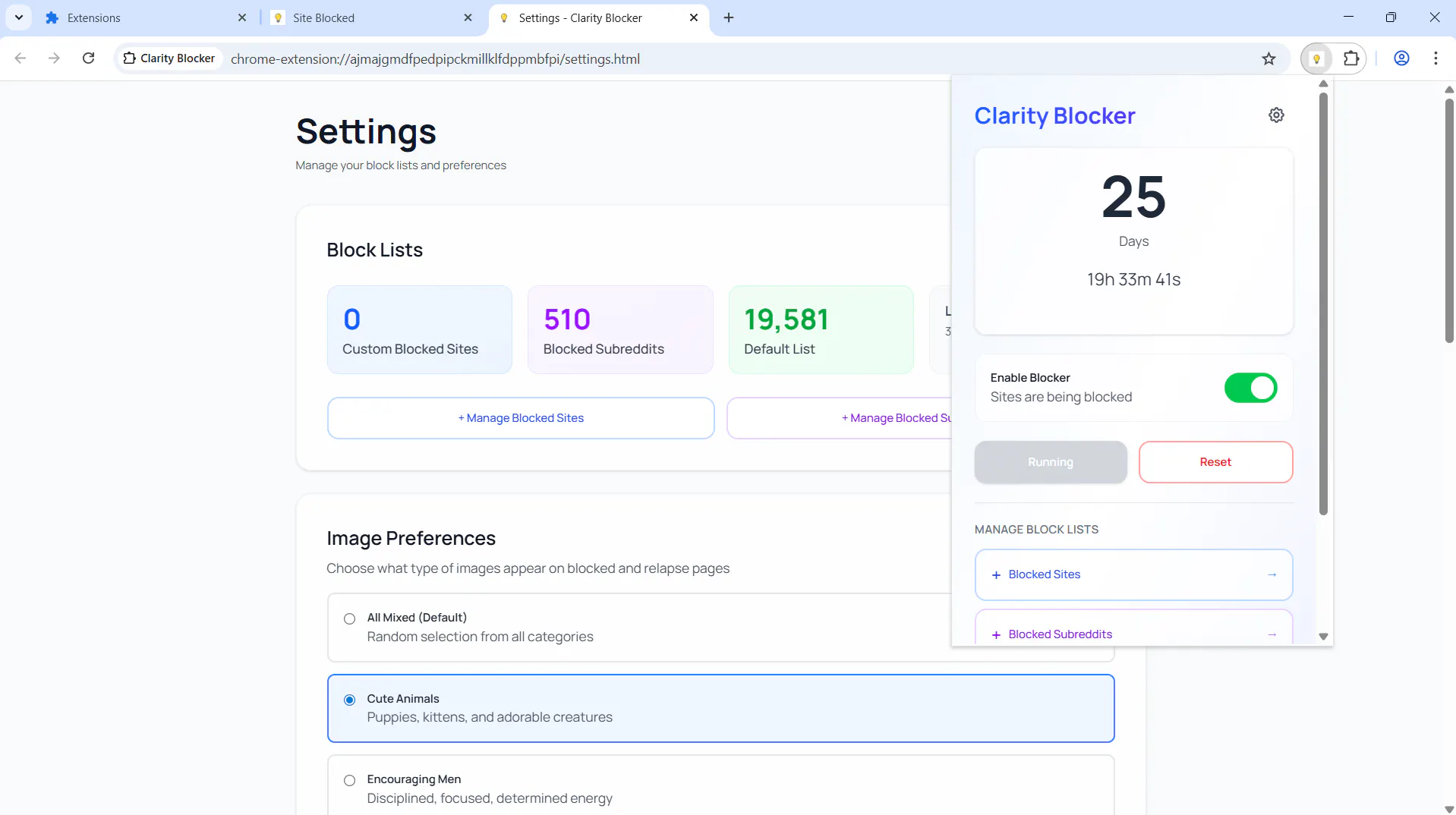Image resolution: width=1456 pixels, height=815 pixels.
Task: Click the Reset button in popup
Action: [x=1215, y=462]
